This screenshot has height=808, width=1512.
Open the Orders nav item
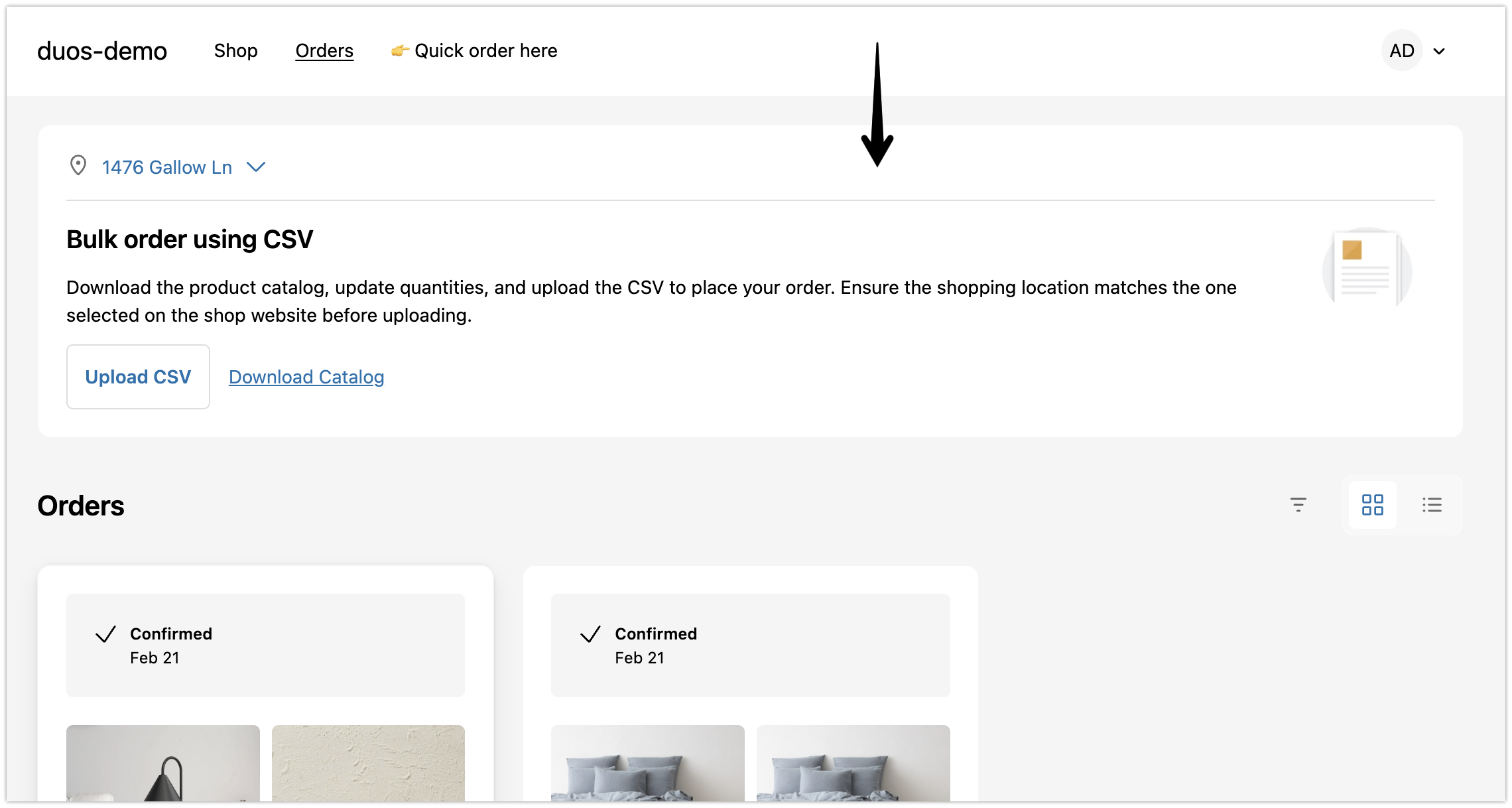[x=324, y=50]
